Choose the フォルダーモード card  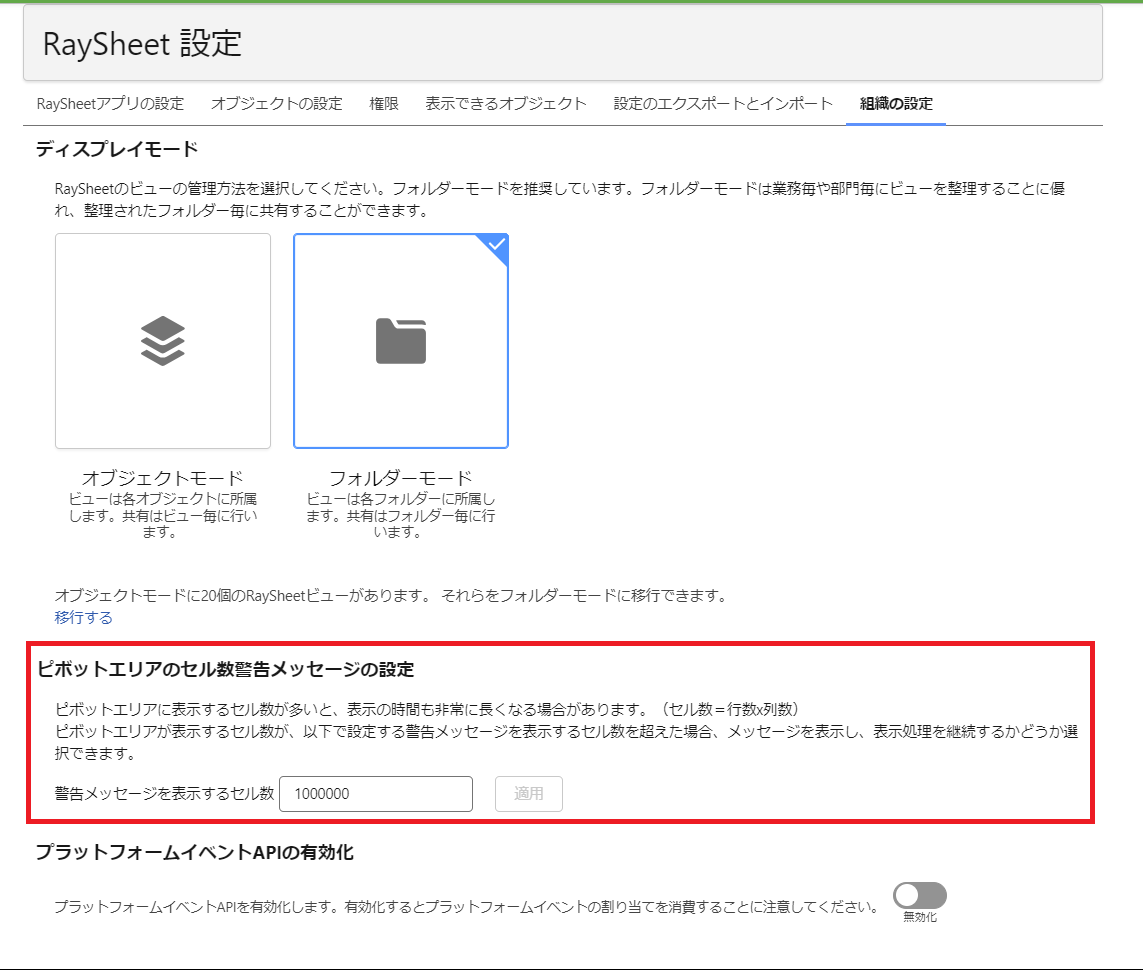[401, 341]
